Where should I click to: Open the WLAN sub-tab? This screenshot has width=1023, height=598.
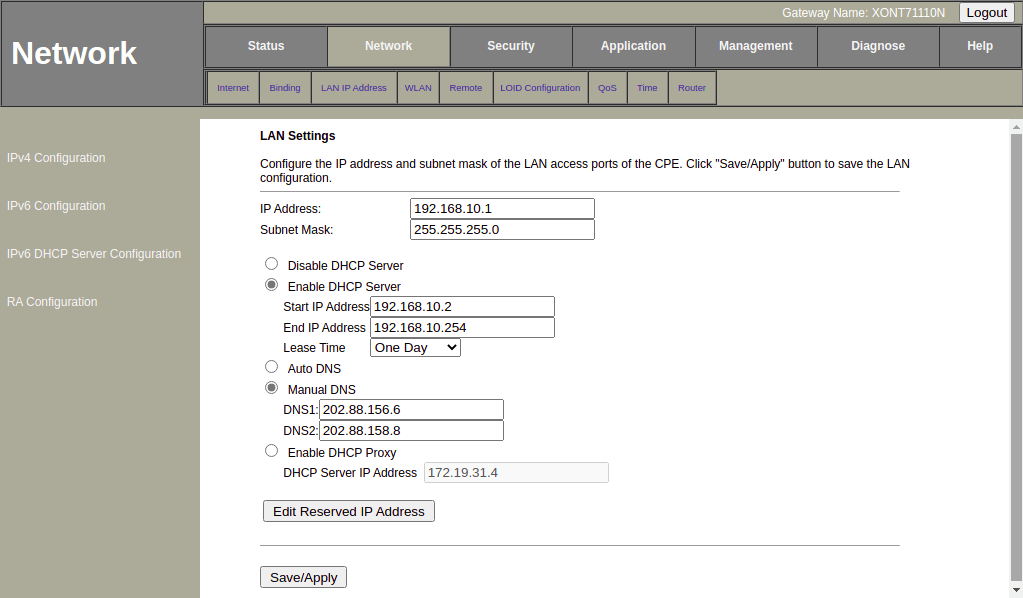point(417,87)
